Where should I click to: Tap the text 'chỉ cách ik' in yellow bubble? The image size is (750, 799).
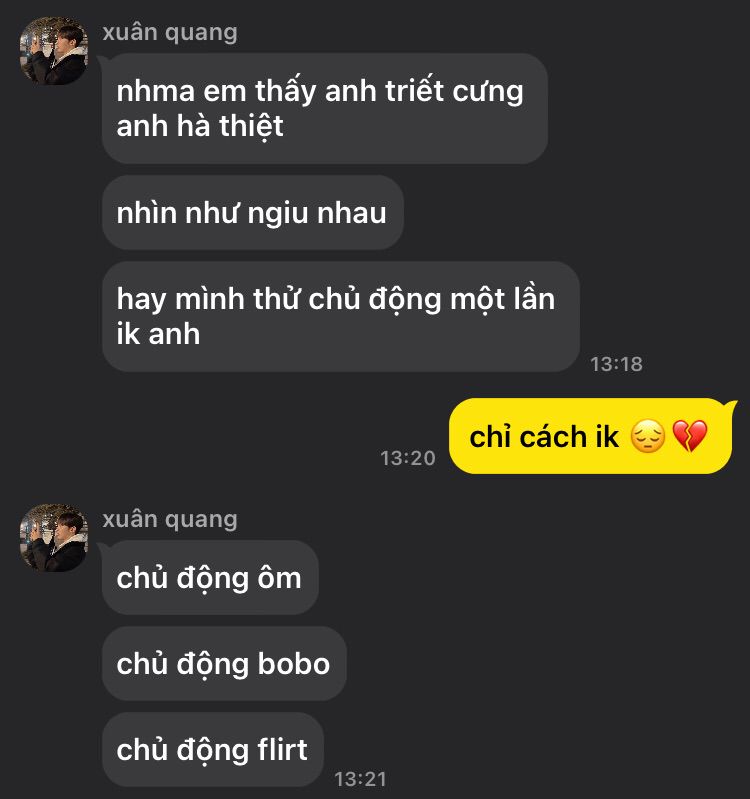click(x=544, y=437)
